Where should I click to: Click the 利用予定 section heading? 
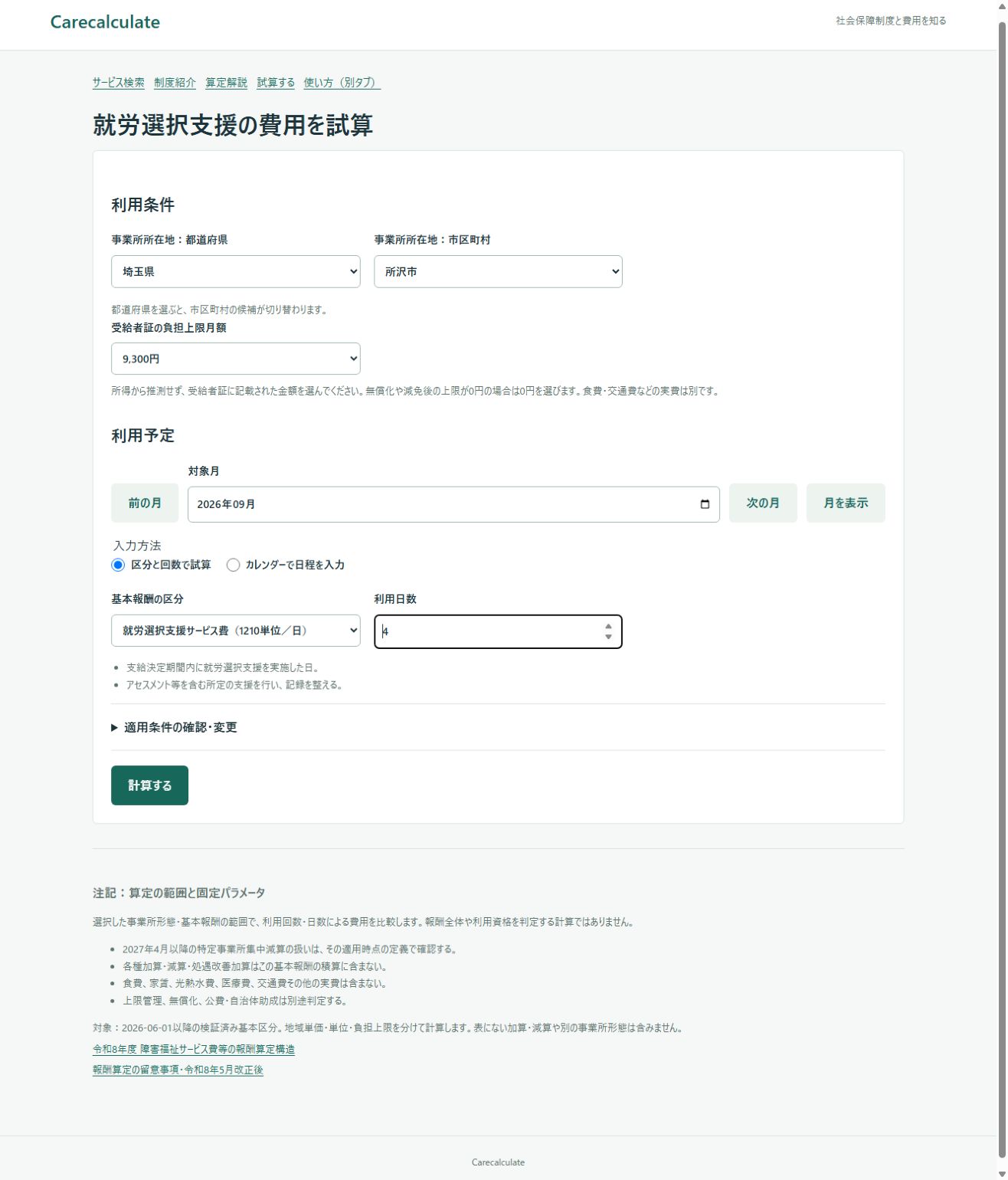click(143, 435)
